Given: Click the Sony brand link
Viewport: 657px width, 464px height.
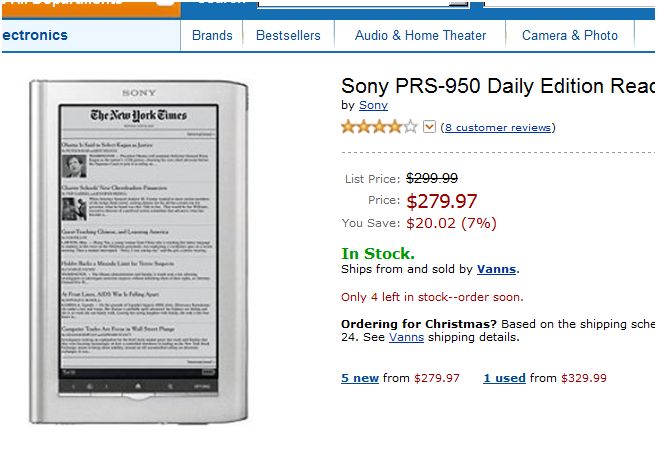Looking at the screenshot, I should 373,105.
